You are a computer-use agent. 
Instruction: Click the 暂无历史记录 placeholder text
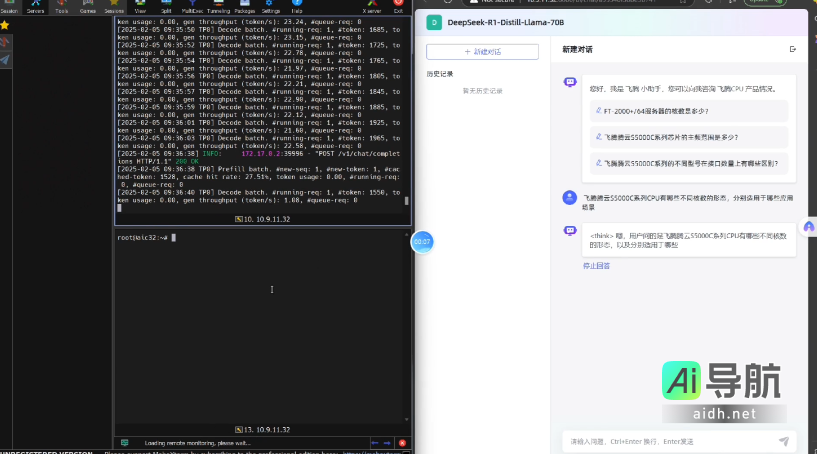click(482, 91)
